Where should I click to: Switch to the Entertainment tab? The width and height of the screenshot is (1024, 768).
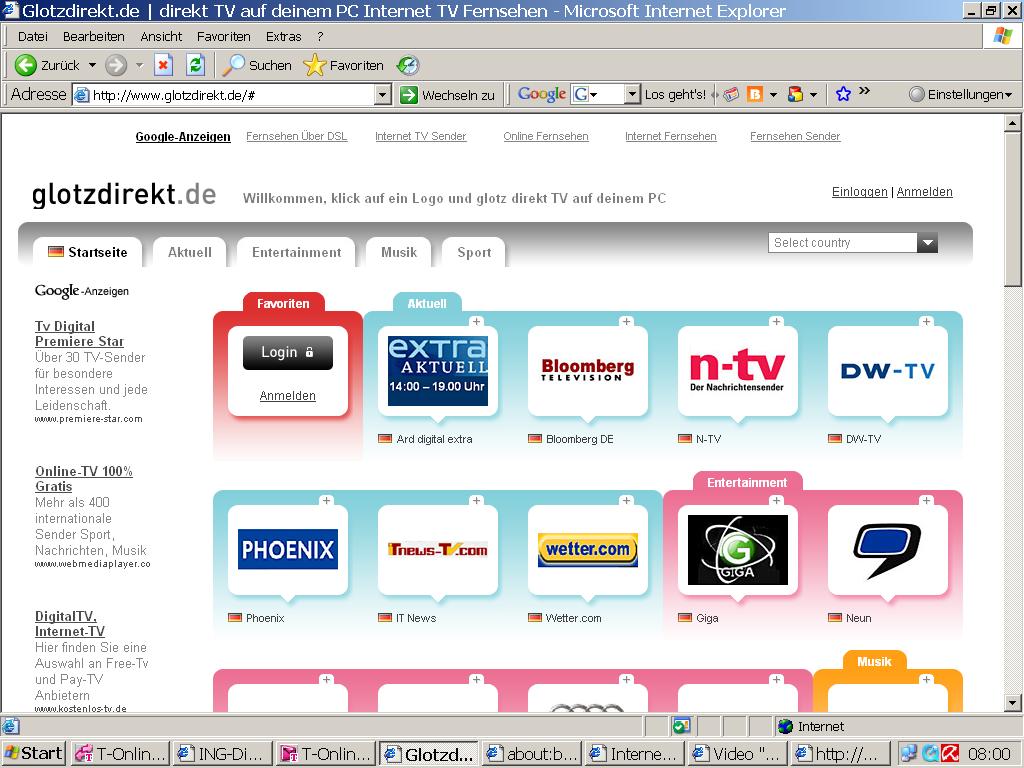click(296, 253)
